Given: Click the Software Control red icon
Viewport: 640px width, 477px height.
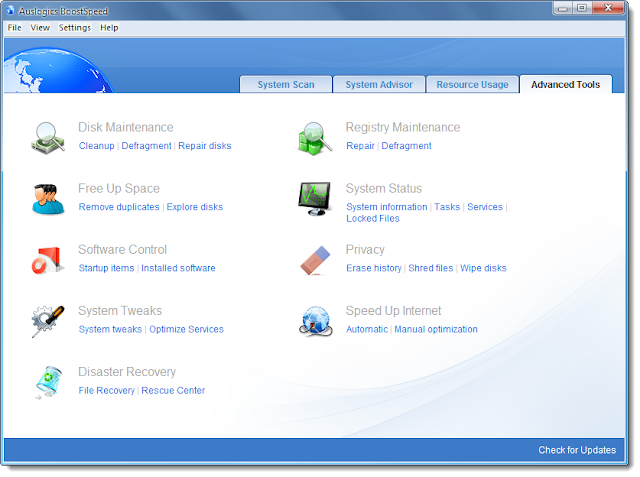Looking at the screenshot, I should pyautogui.click(x=48, y=260).
